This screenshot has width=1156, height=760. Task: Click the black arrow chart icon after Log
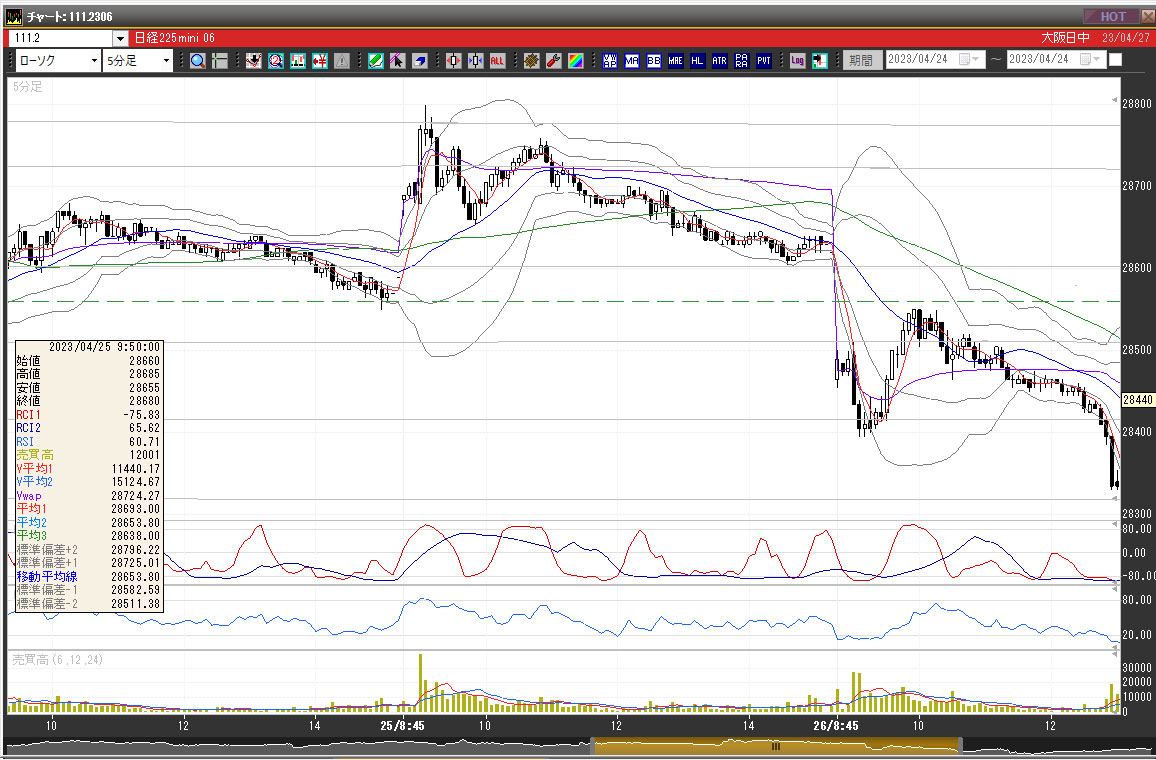coord(820,61)
